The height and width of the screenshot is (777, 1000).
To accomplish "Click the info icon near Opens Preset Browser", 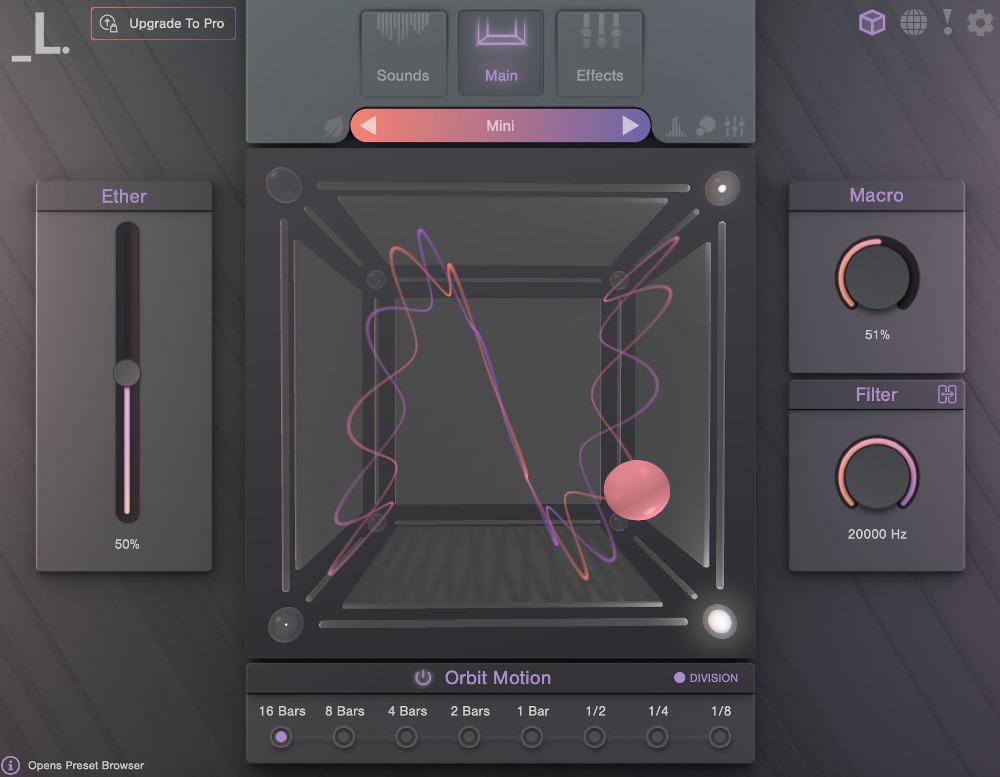I will point(10,764).
